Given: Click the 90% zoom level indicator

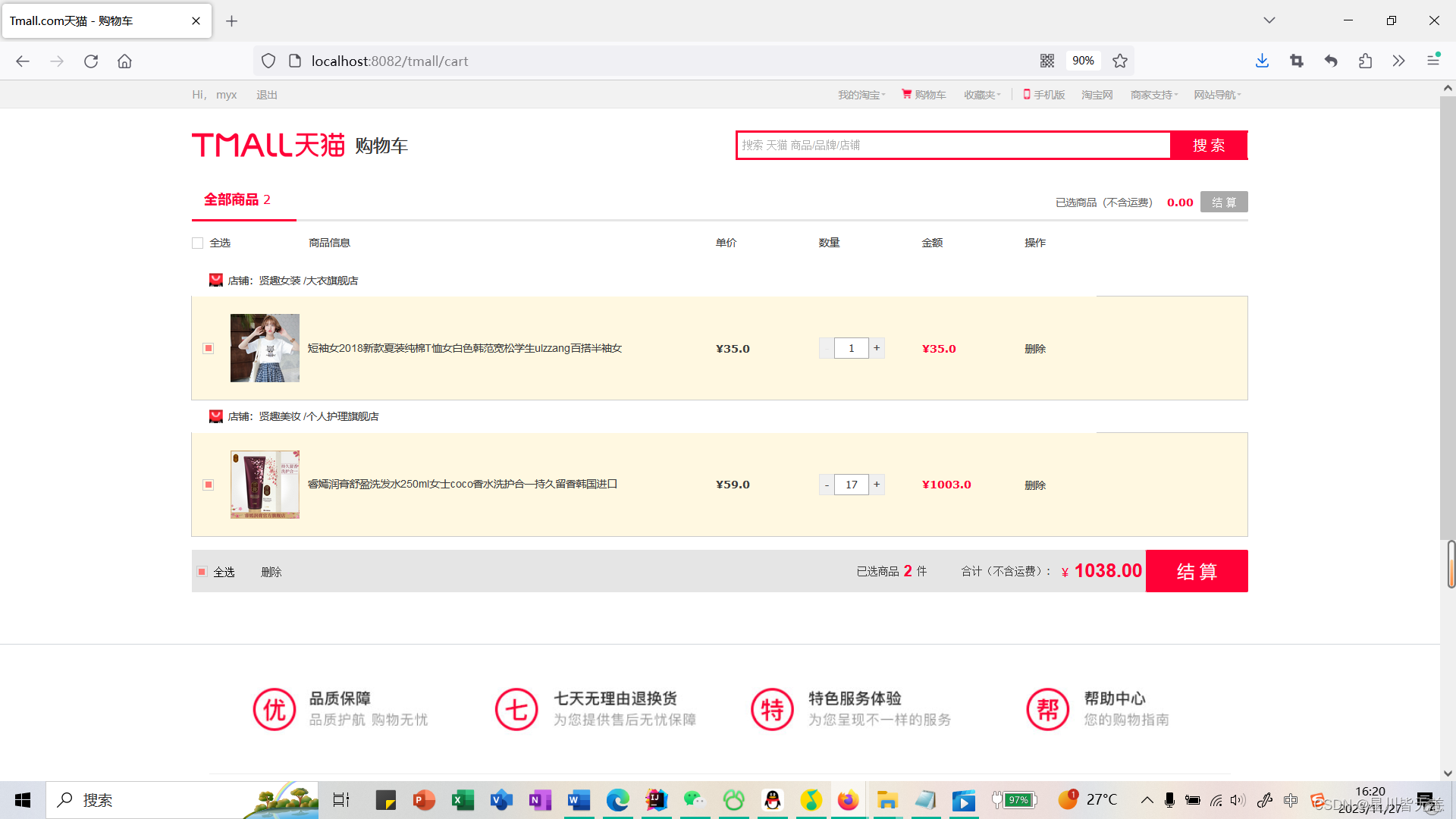Looking at the screenshot, I should [1083, 61].
